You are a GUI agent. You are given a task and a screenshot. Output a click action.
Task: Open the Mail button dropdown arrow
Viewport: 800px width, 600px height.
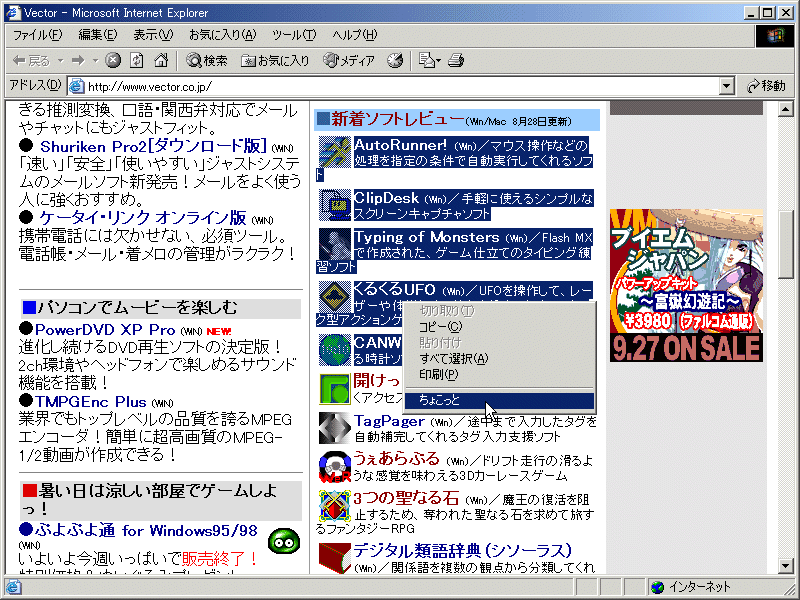point(438,60)
